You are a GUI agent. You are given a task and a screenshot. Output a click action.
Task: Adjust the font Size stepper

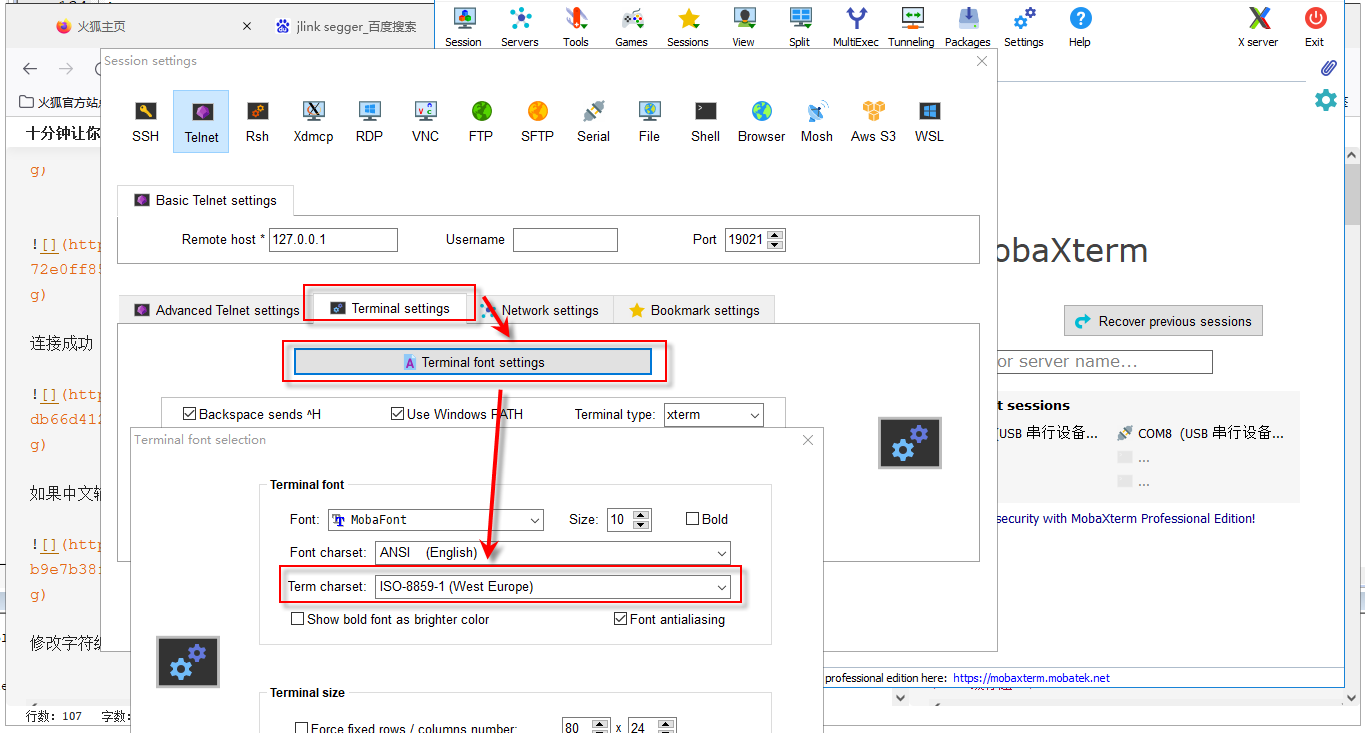coord(642,520)
